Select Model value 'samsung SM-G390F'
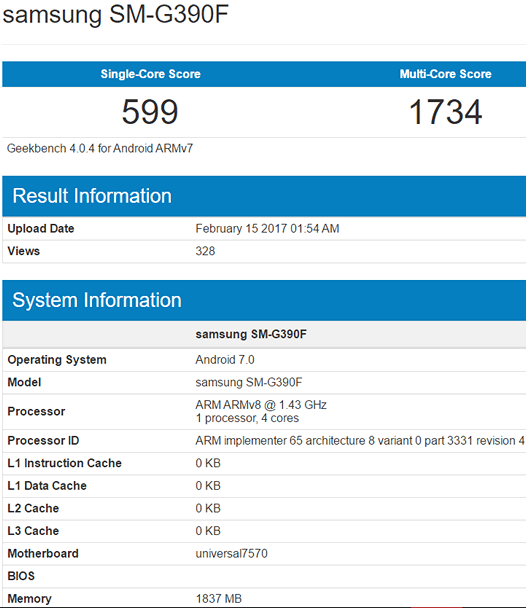The height and width of the screenshot is (608, 526). [x=248, y=382]
